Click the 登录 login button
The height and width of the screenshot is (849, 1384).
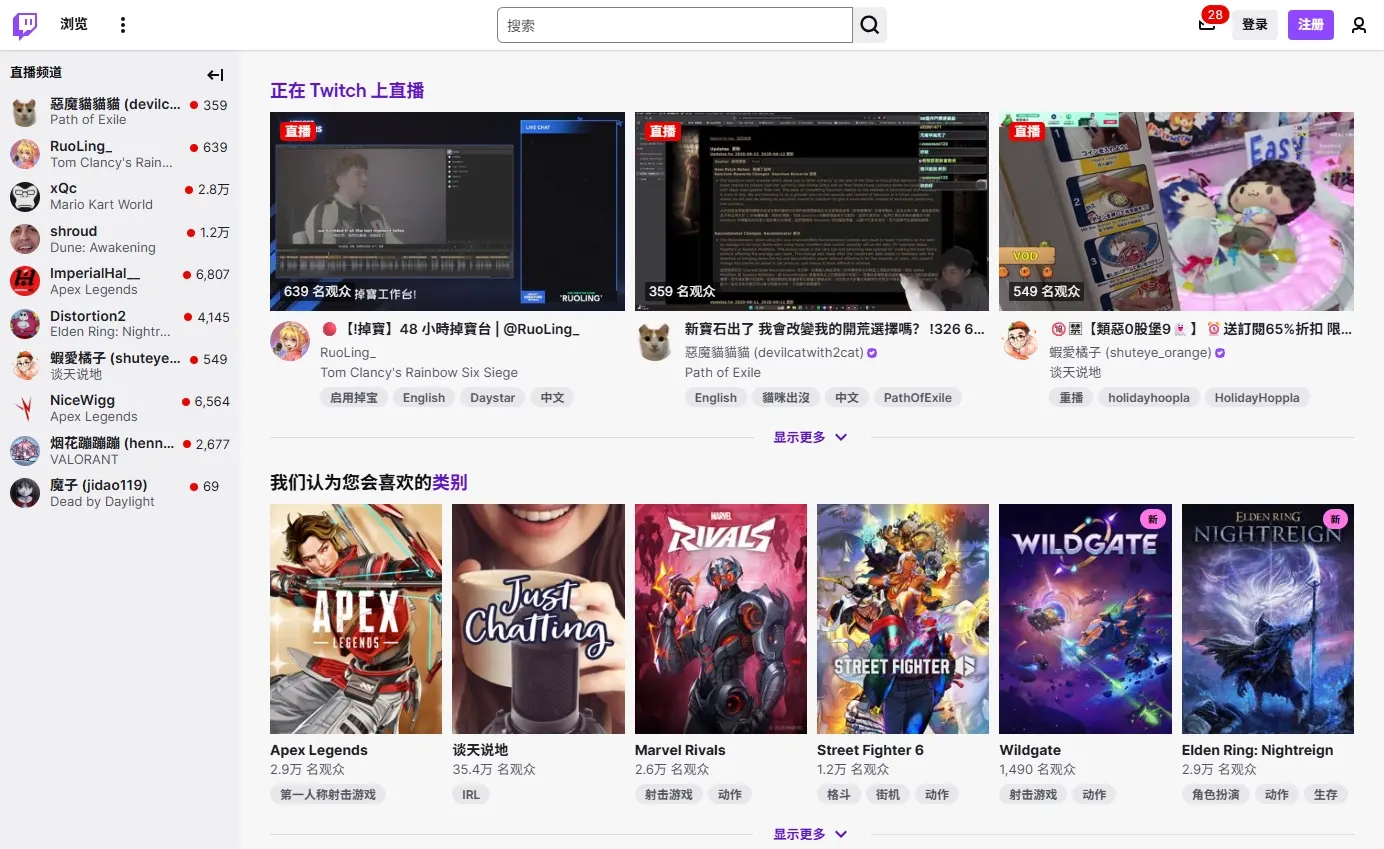point(1255,25)
